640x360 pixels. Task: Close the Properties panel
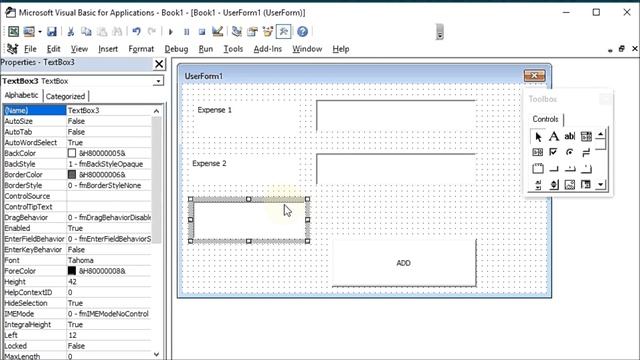coord(159,64)
